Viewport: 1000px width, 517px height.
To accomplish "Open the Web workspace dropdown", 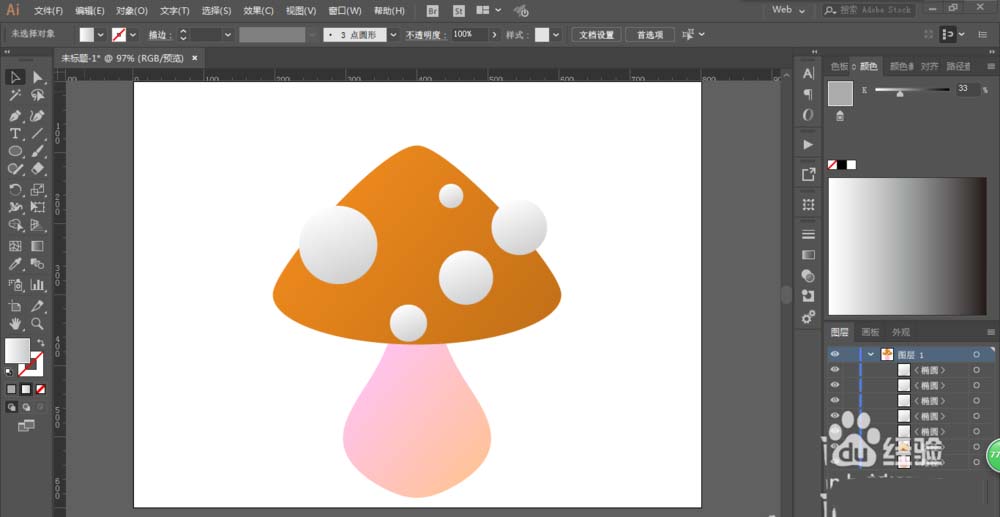I will click(789, 10).
